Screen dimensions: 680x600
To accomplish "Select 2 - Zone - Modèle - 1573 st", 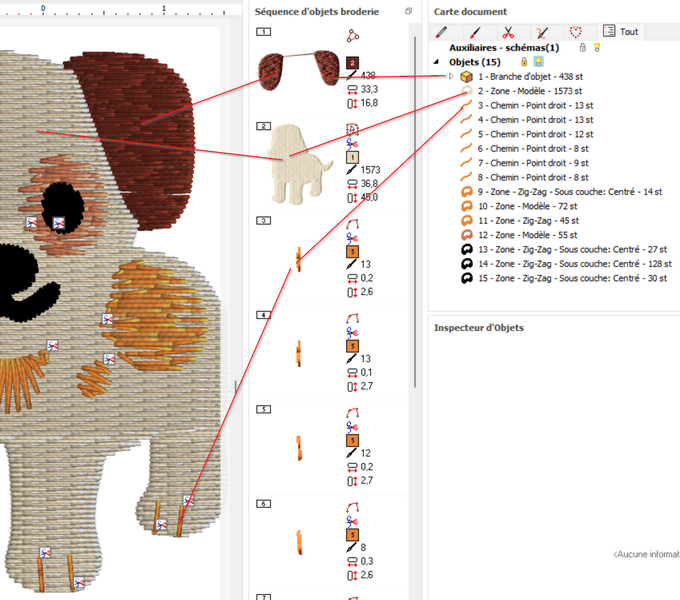I will pos(530,91).
